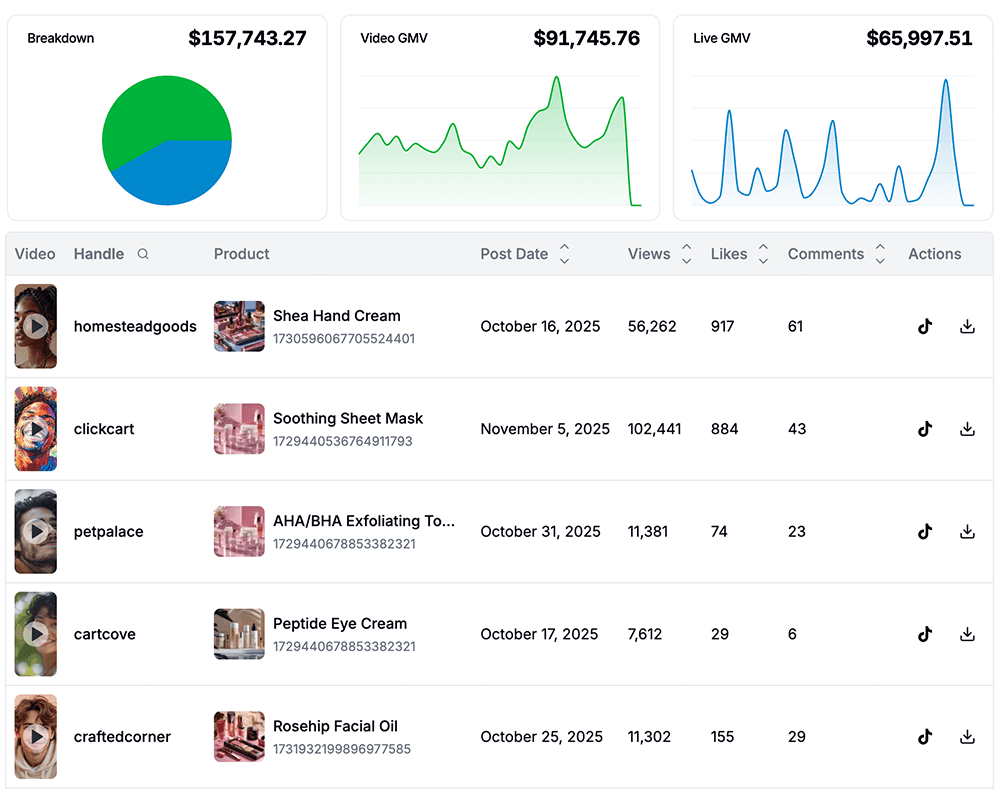Image resolution: width=1000 pixels, height=800 pixels.
Task: Select the cartcove handle name
Action: tap(105, 634)
